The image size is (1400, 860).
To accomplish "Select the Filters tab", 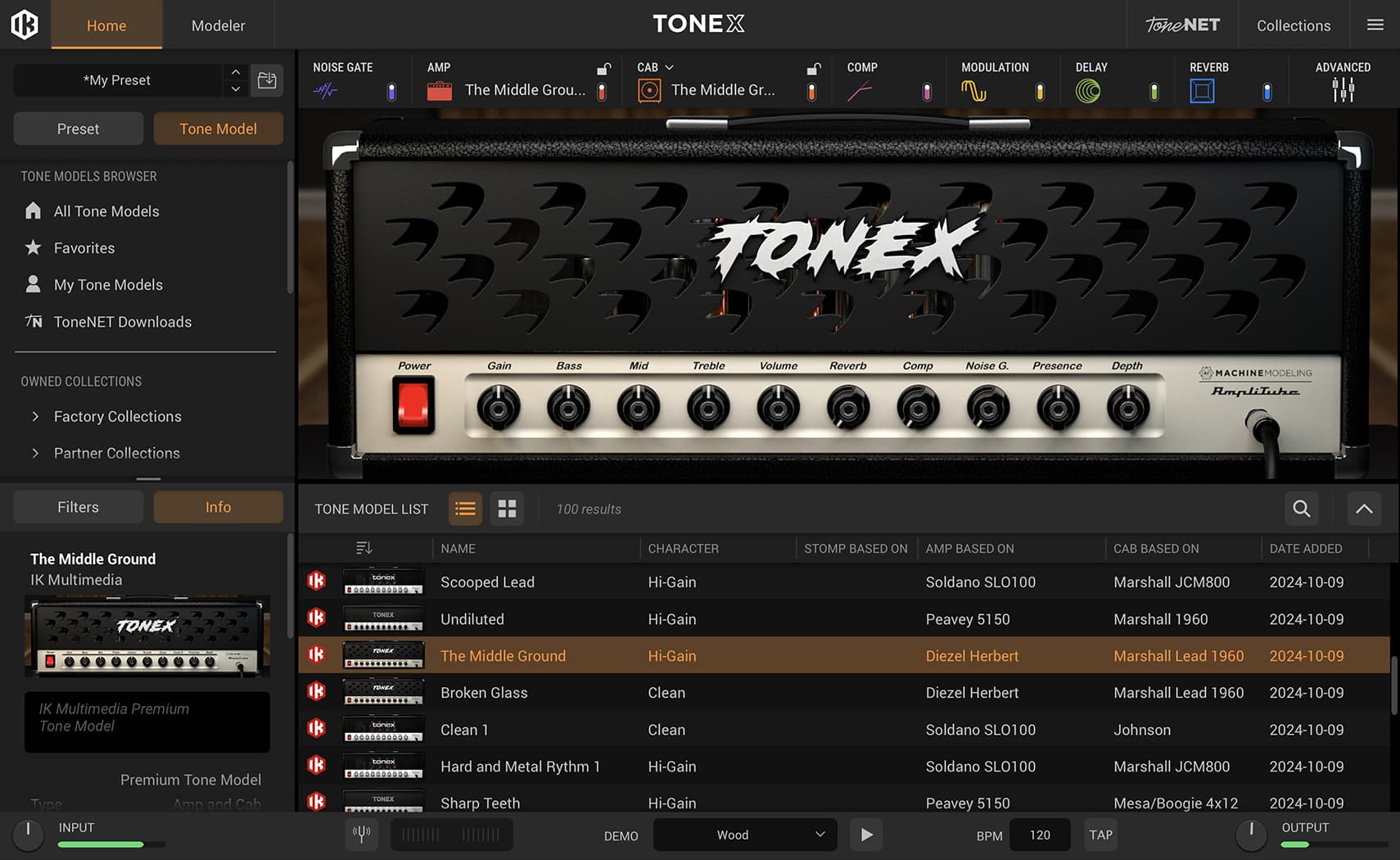I will [x=78, y=507].
